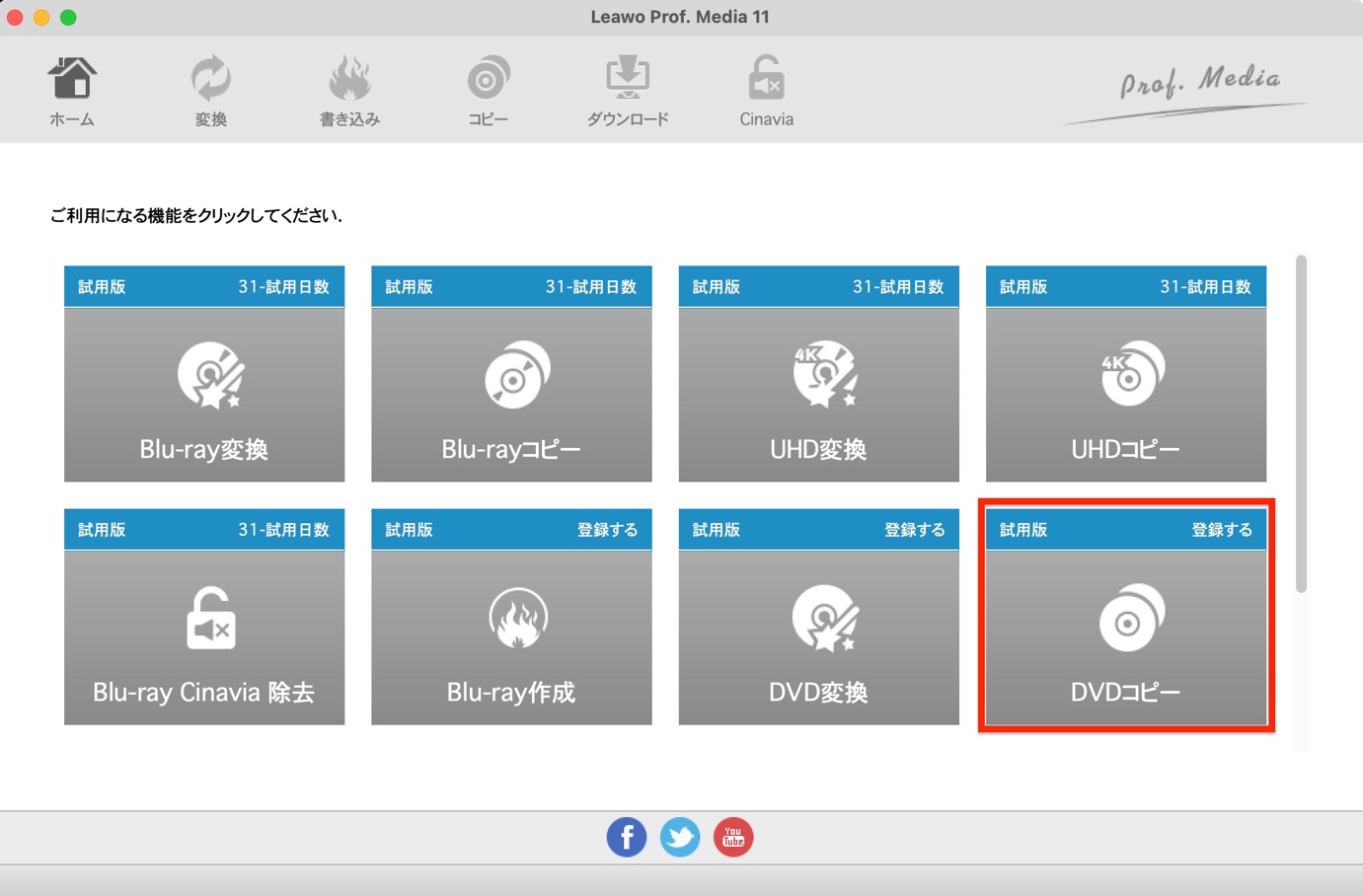
Task: Select the Blu-ray作成 label
Action: (x=511, y=693)
